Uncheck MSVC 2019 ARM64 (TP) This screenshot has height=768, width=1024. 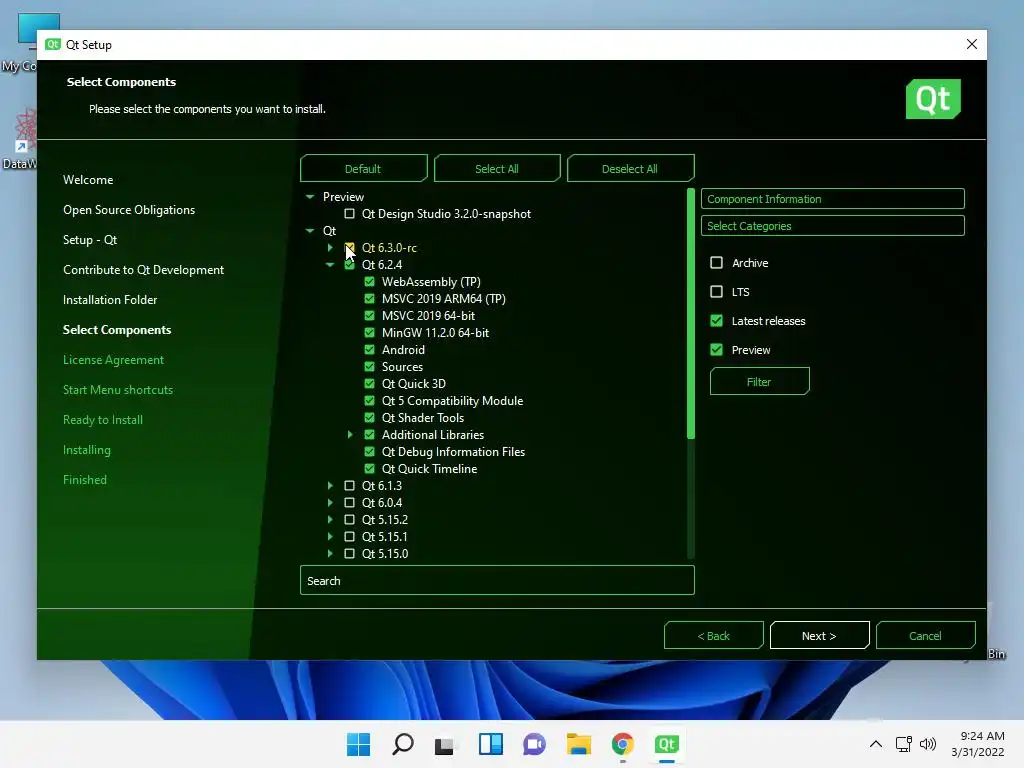(x=369, y=298)
